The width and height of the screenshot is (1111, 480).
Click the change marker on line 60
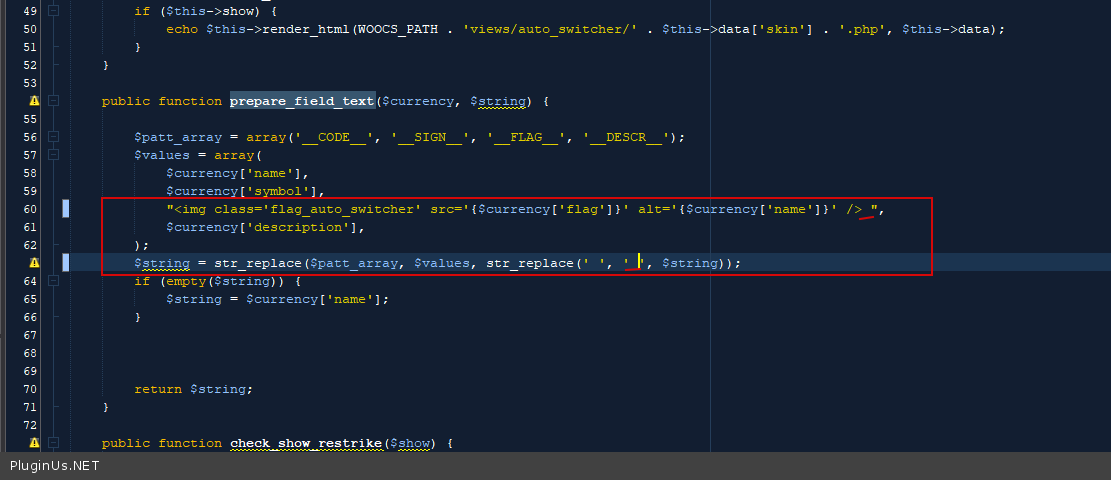point(66,209)
